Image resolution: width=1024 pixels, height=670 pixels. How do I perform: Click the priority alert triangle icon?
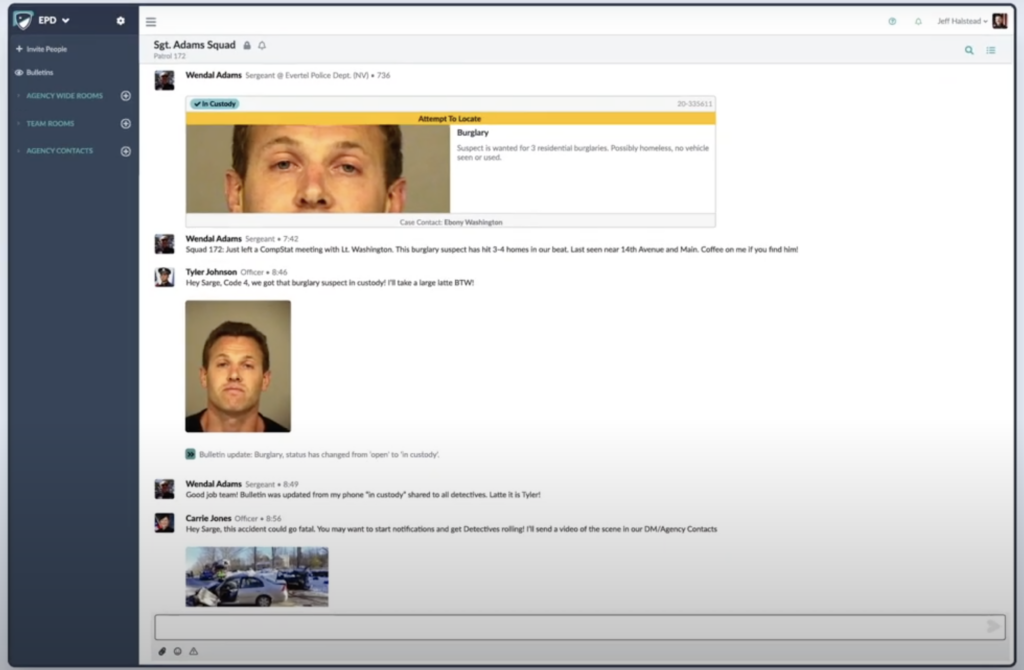[194, 651]
